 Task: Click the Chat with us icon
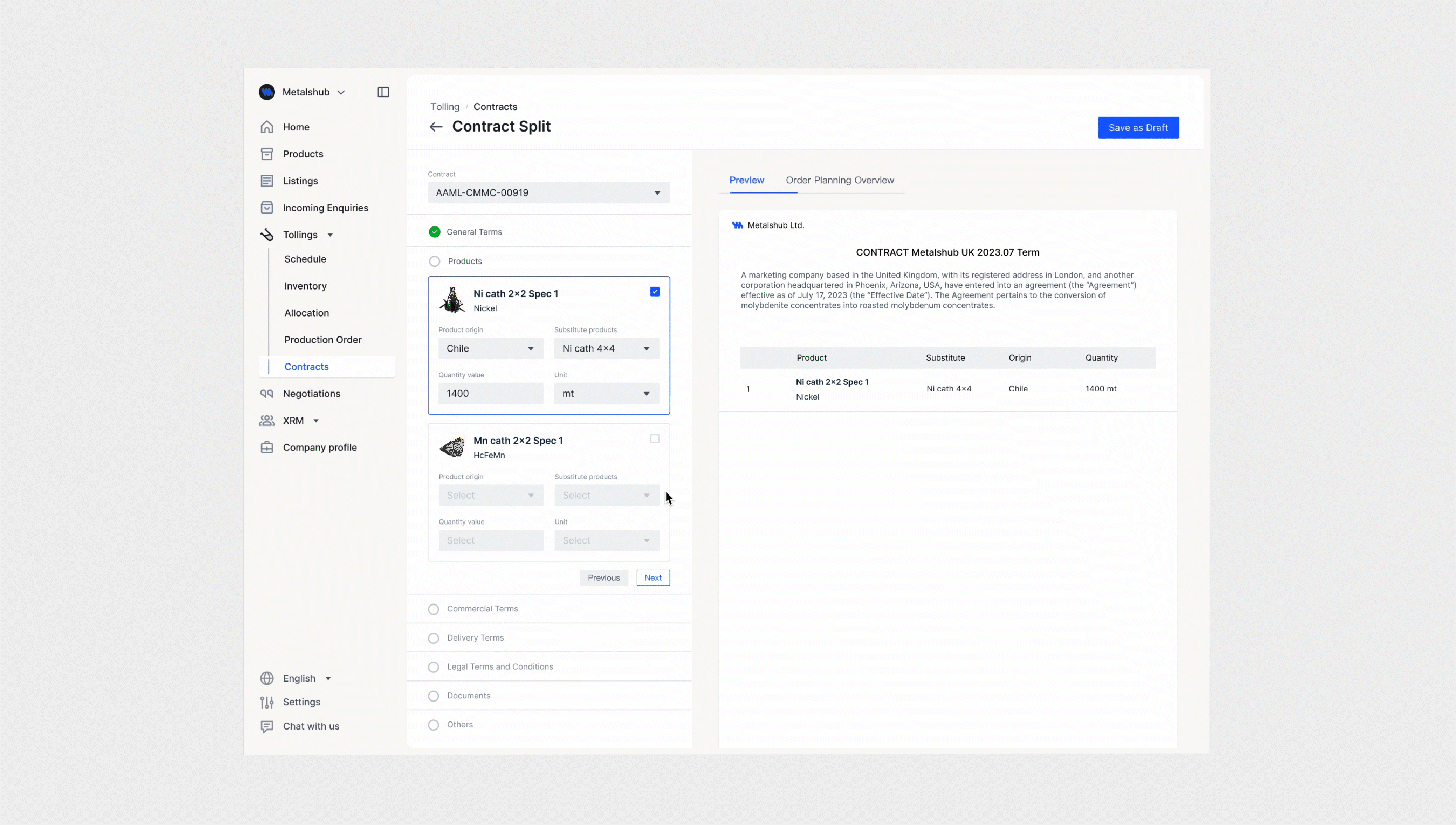click(x=267, y=726)
